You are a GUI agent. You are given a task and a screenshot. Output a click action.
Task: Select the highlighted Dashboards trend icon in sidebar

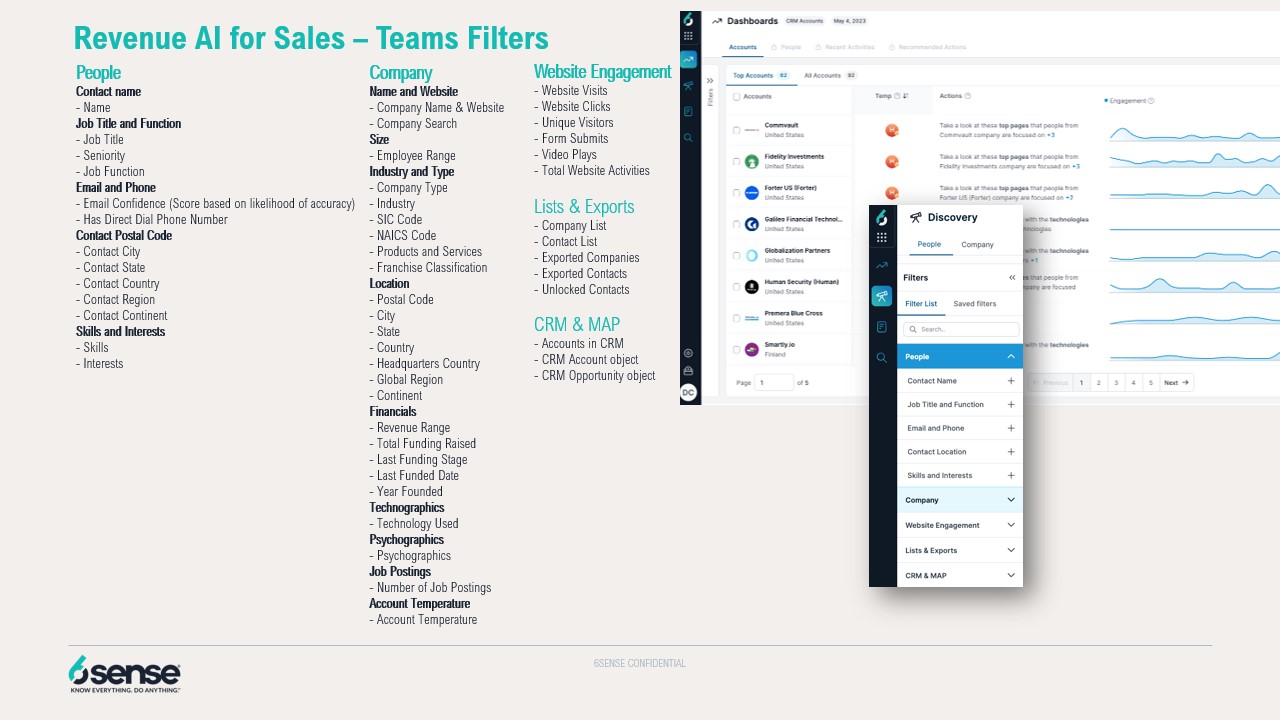click(688, 60)
